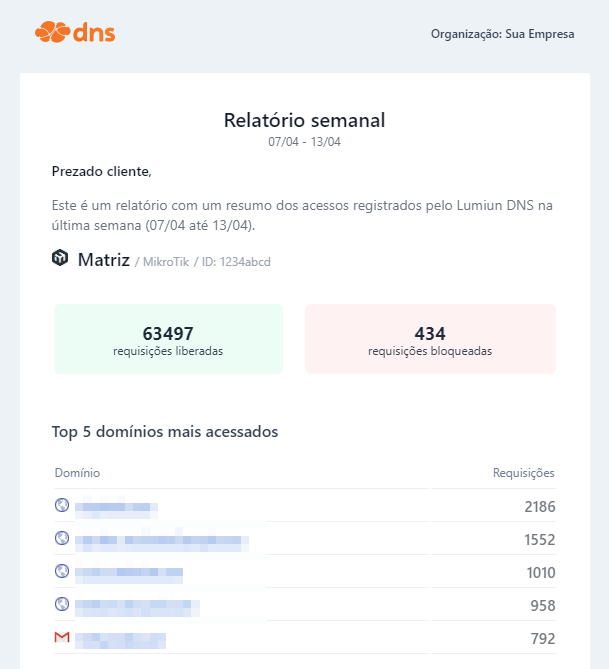Click the ID: 1234abcd label
This screenshot has height=669, width=609.
coord(238,262)
